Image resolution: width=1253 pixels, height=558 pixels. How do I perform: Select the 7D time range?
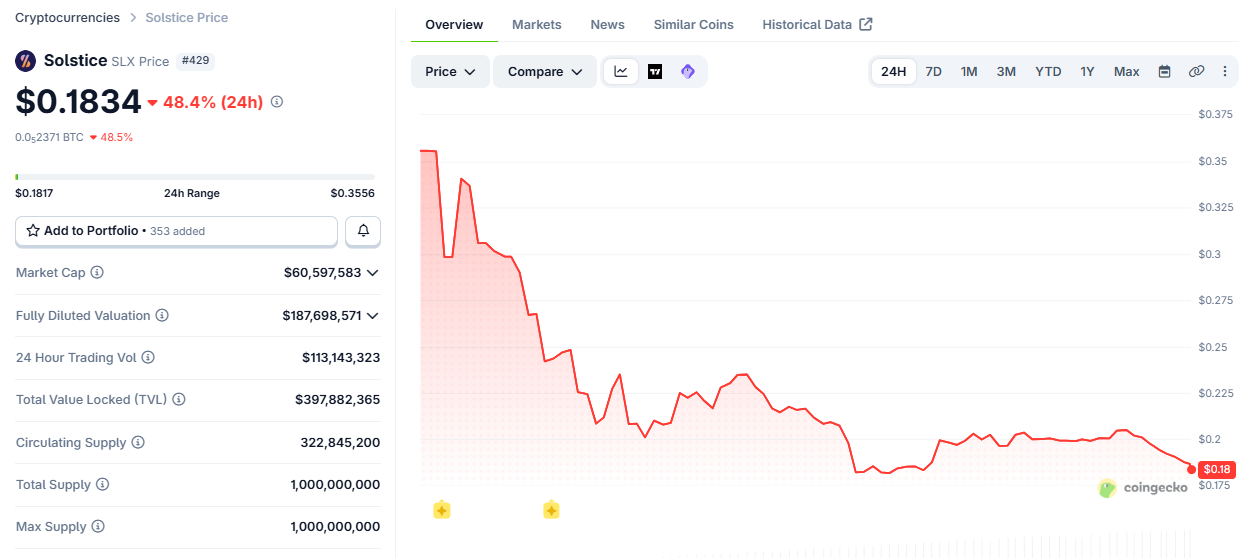pos(933,71)
